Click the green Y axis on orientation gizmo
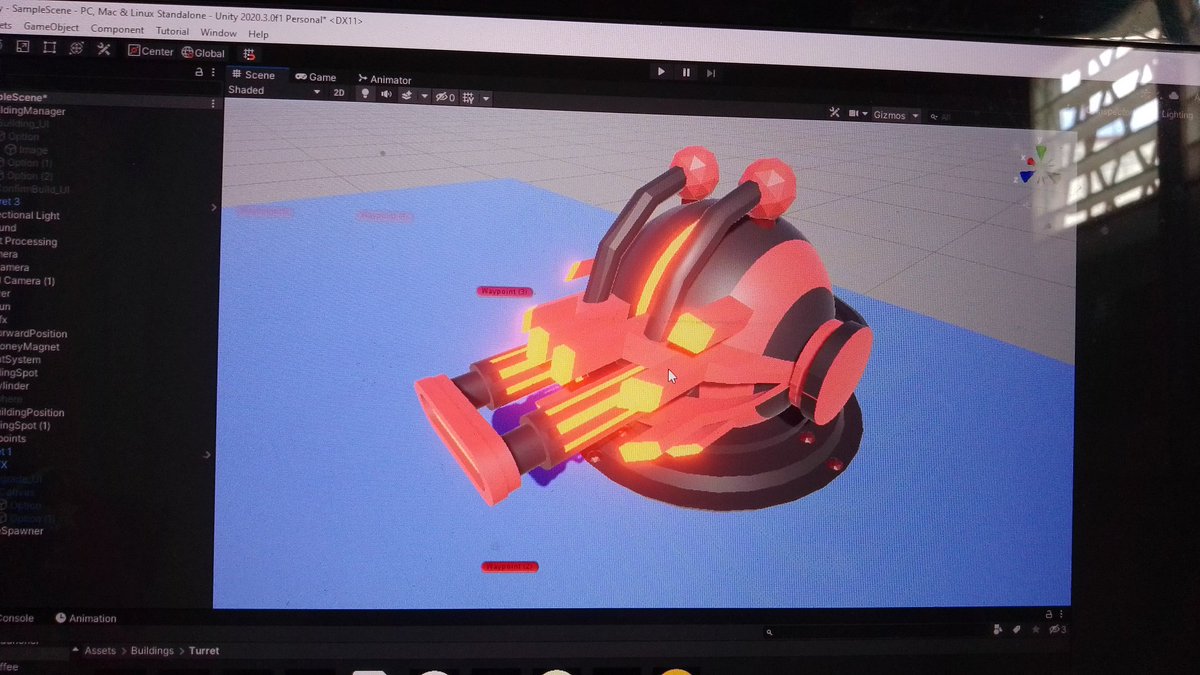The height and width of the screenshot is (675, 1200). 1041,152
